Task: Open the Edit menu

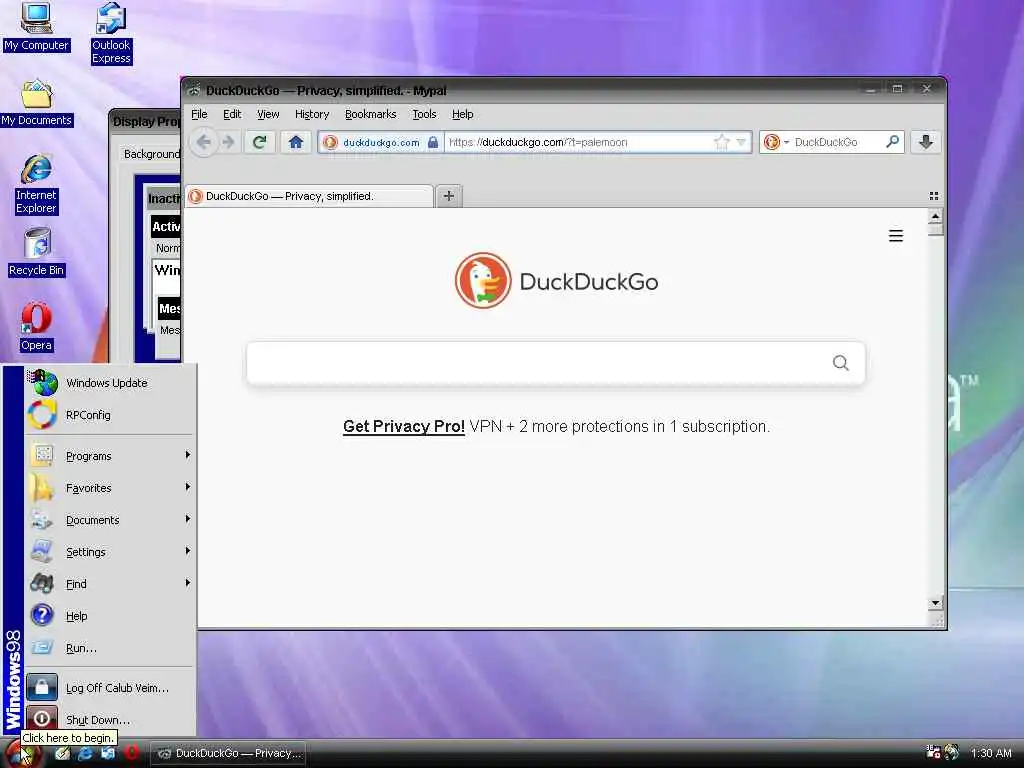Action: click(x=232, y=114)
